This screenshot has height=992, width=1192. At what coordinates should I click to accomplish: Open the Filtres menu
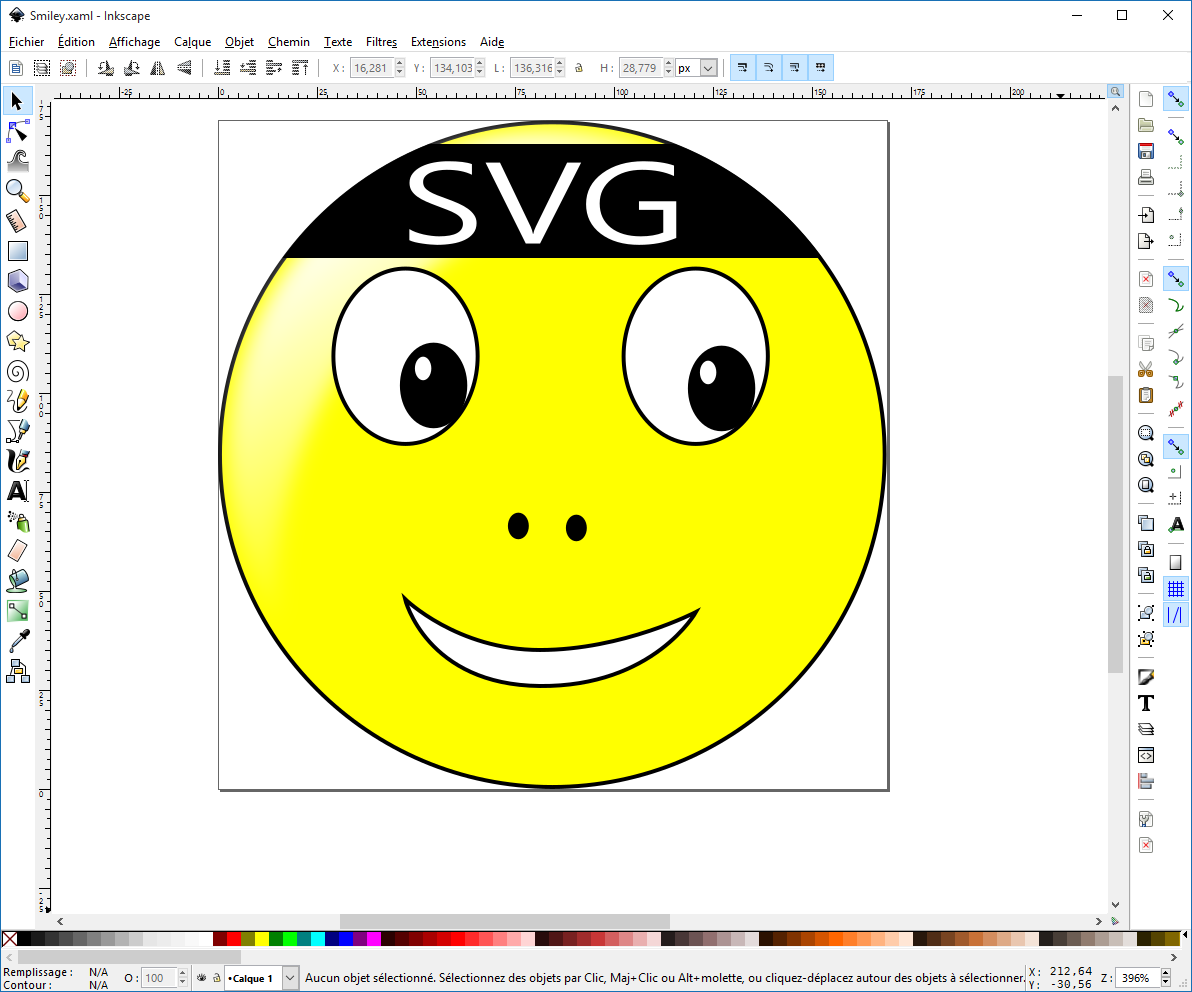point(382,42)
